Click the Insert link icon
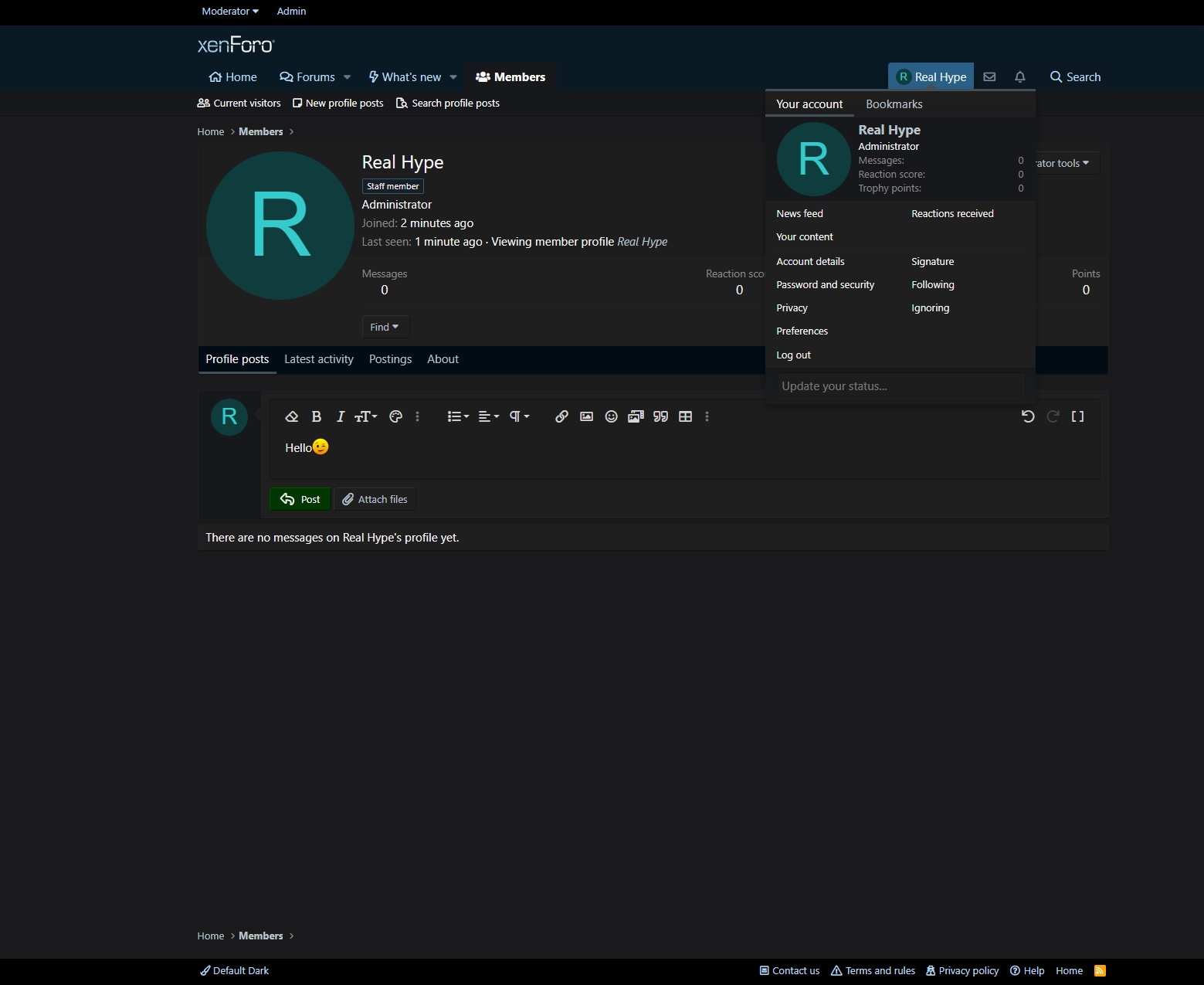 pyautogui.click(x=561, y=416)
